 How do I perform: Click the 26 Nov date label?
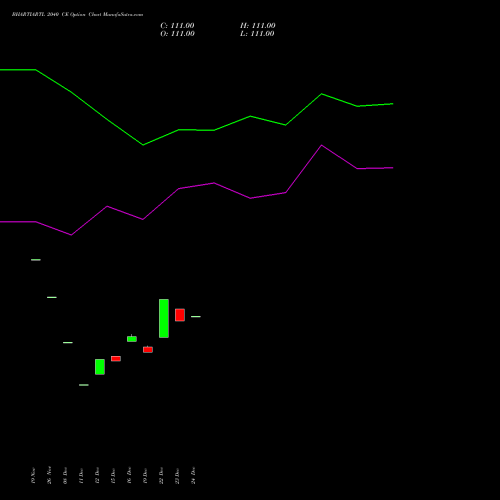click(x=49, y=475)
